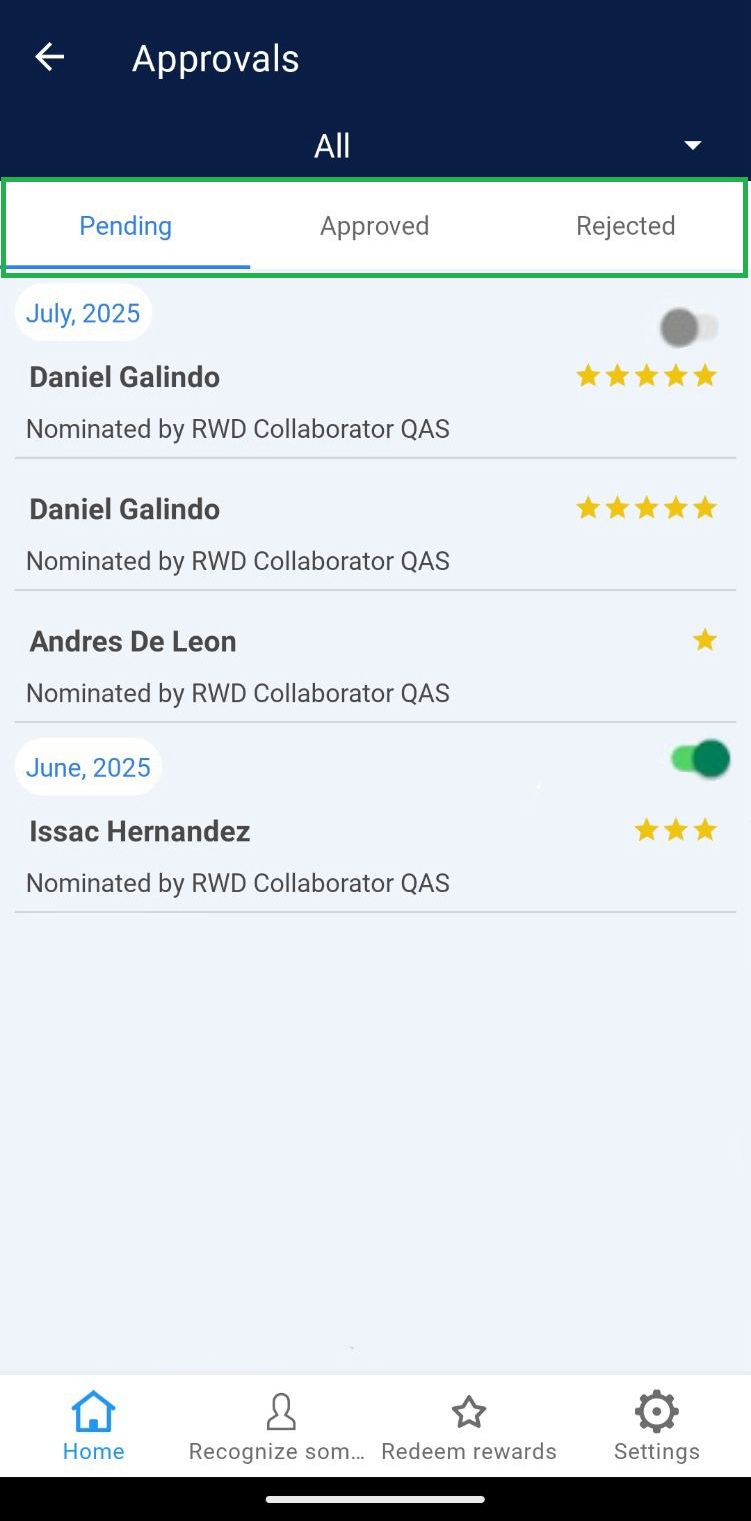Enable the July, 2025 toggle switch
Screen dimensions: 751x1521
(x=689, y=327)
